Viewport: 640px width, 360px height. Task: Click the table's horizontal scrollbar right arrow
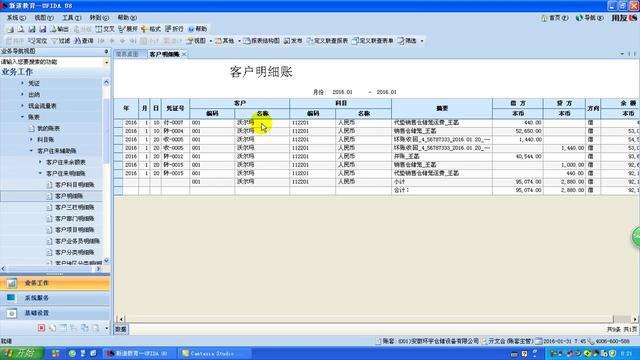[x=635, y=319]
